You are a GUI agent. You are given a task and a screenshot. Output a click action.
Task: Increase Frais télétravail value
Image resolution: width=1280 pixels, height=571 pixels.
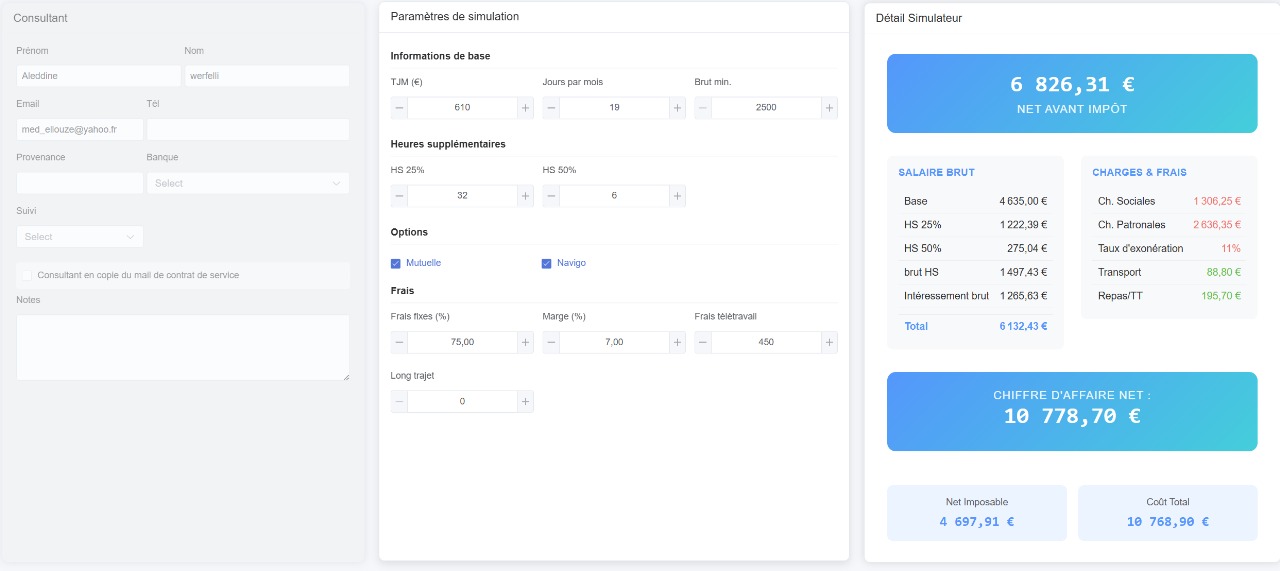pyautogui.click(x=829, y=342)
